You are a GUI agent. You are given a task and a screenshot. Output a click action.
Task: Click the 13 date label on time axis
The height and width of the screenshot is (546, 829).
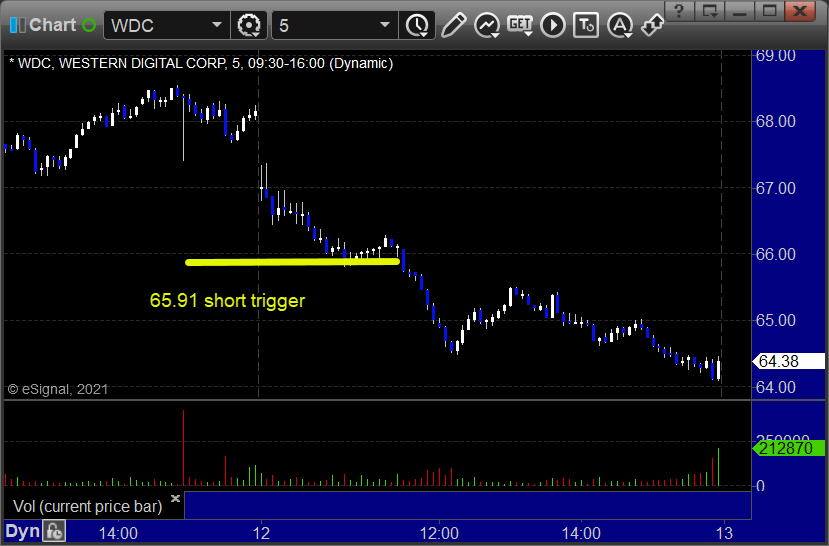tap(724, 533)
